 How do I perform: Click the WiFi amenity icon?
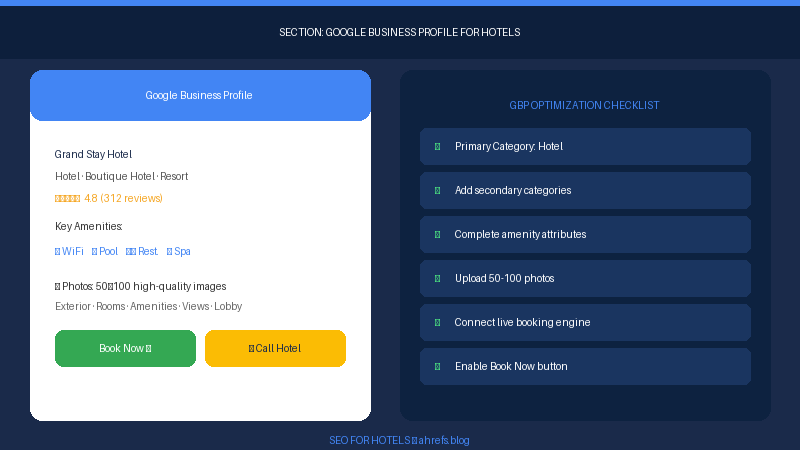click(58, 252)
